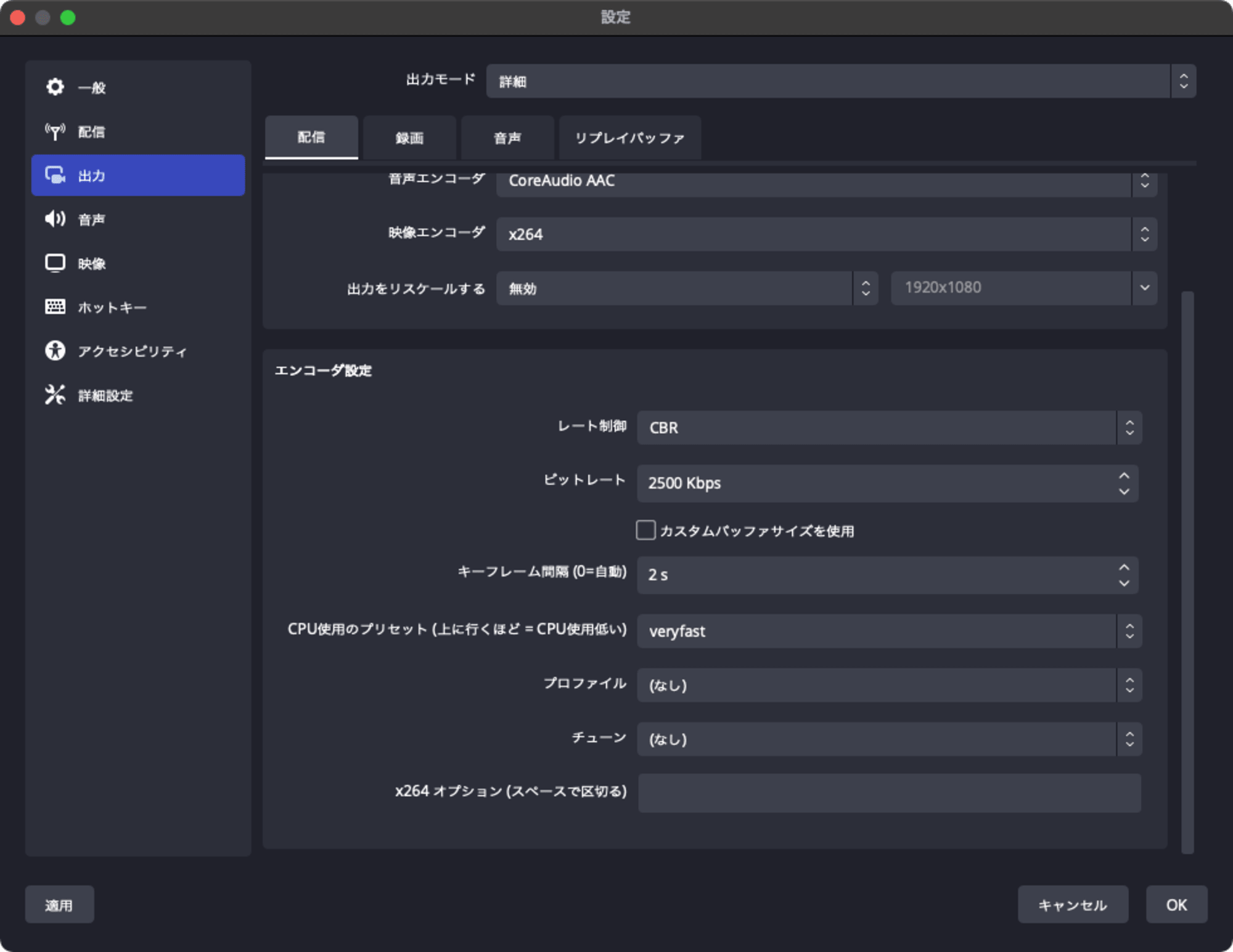Click the antenna icon for 配信
1233x952 pixels.
[55, 131]
